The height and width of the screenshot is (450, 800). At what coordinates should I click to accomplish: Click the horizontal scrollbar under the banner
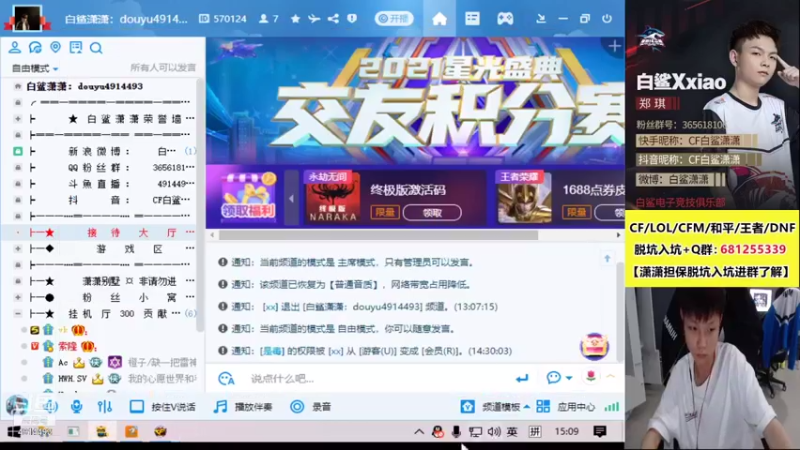pyautogui.click(x=378, y=235)
